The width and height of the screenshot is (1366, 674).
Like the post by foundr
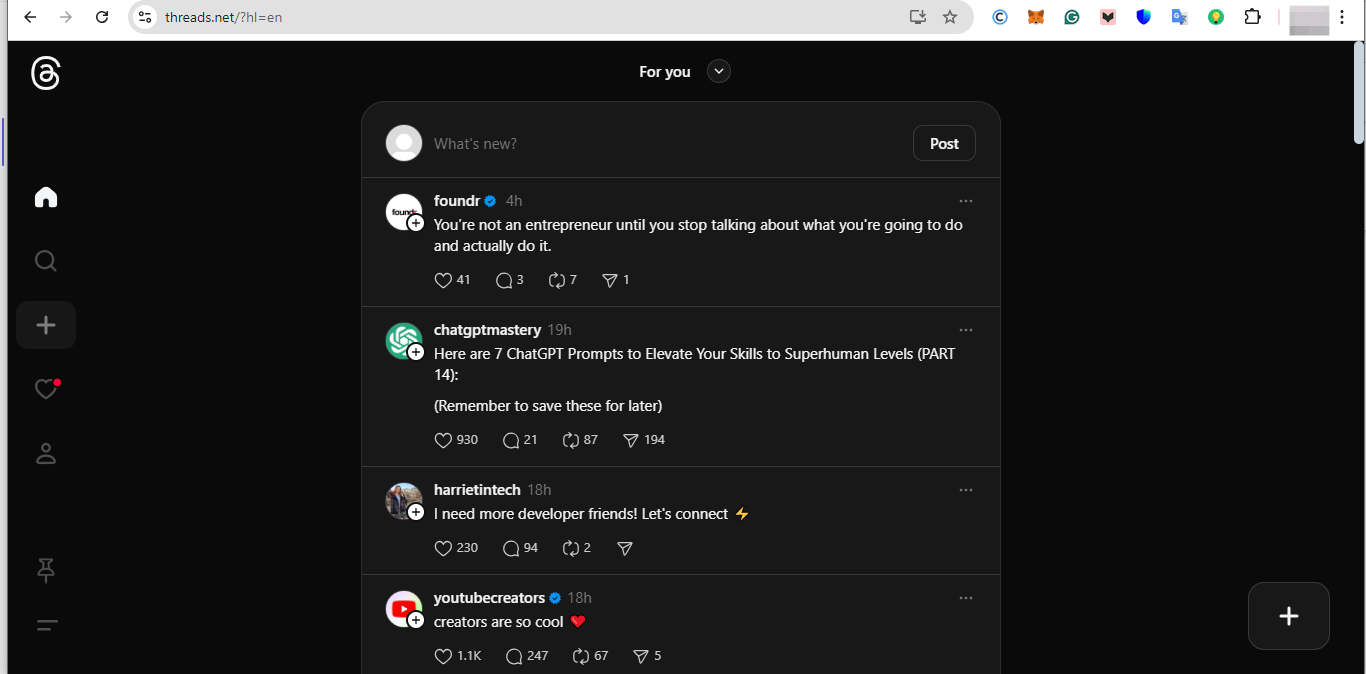442,280
